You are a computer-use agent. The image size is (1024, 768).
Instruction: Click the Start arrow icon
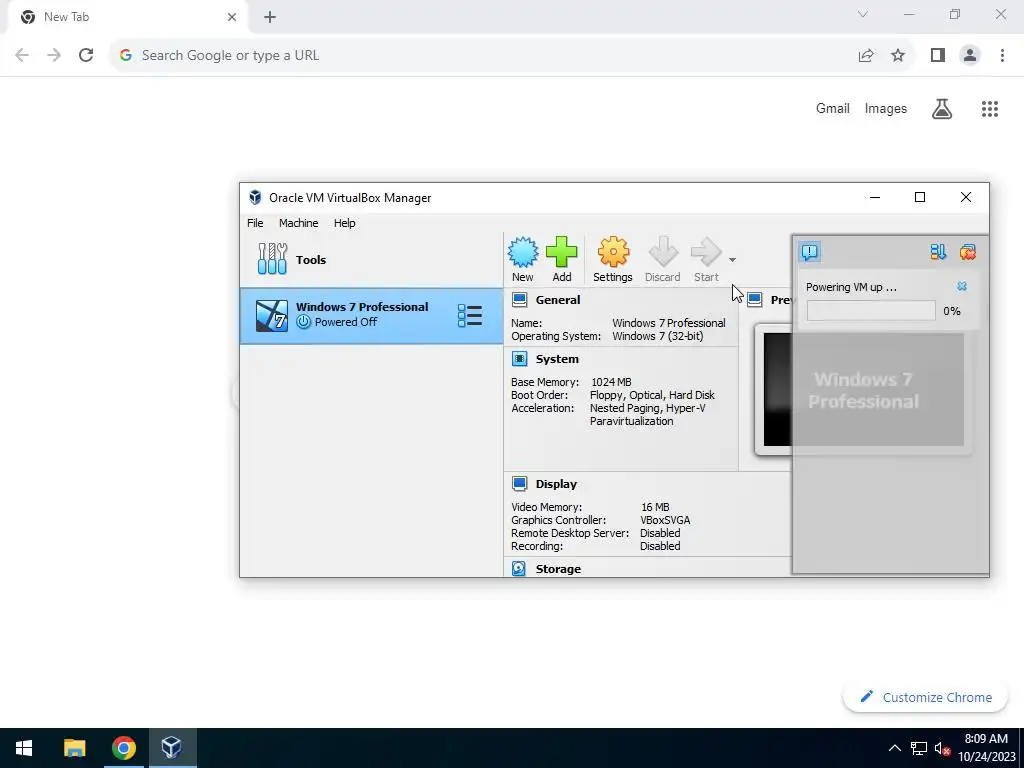point(706,259)
